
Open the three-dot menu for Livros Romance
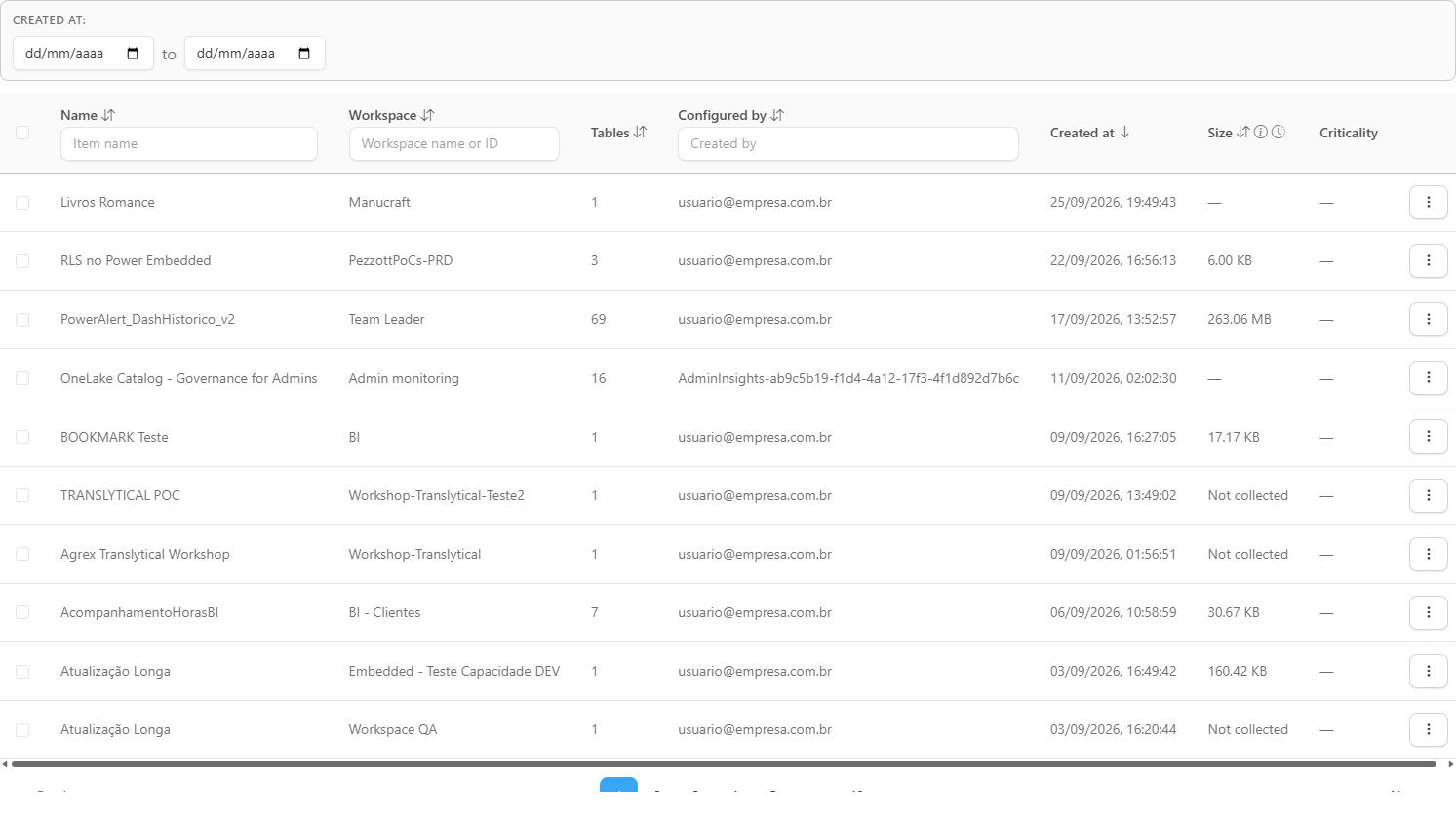(1429, 202)
